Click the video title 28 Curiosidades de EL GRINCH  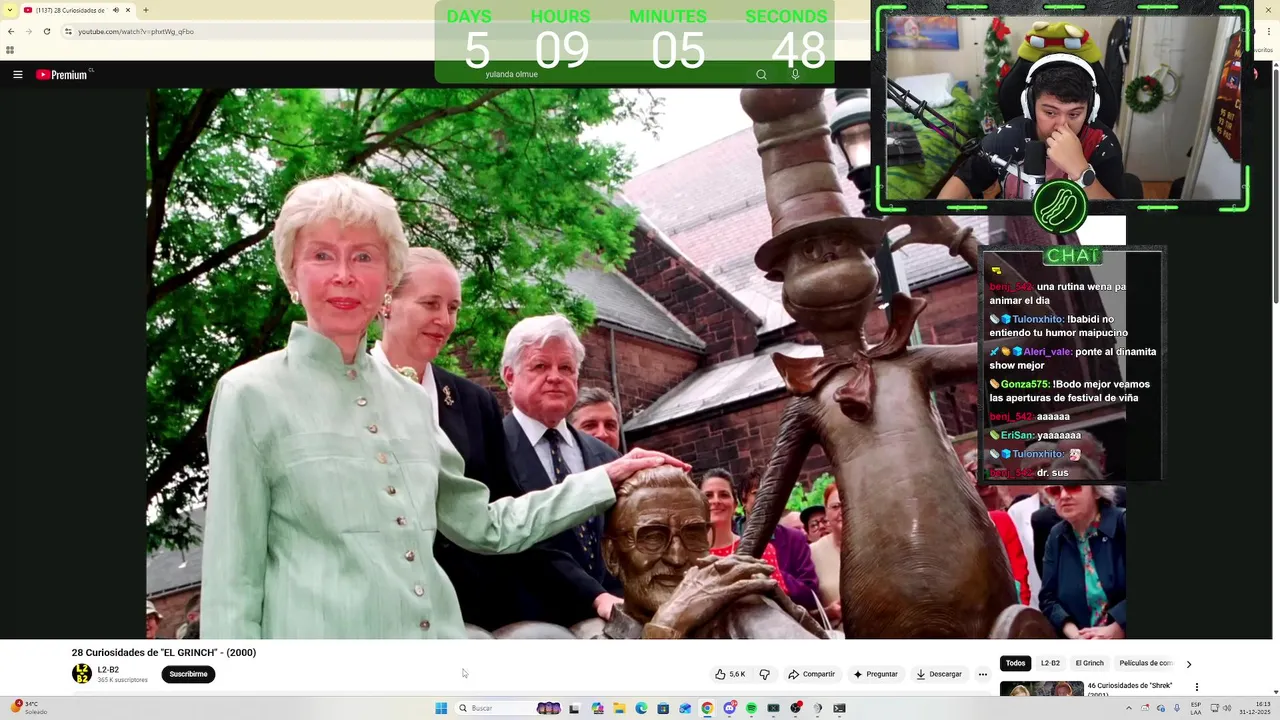[x=164, y=652]
